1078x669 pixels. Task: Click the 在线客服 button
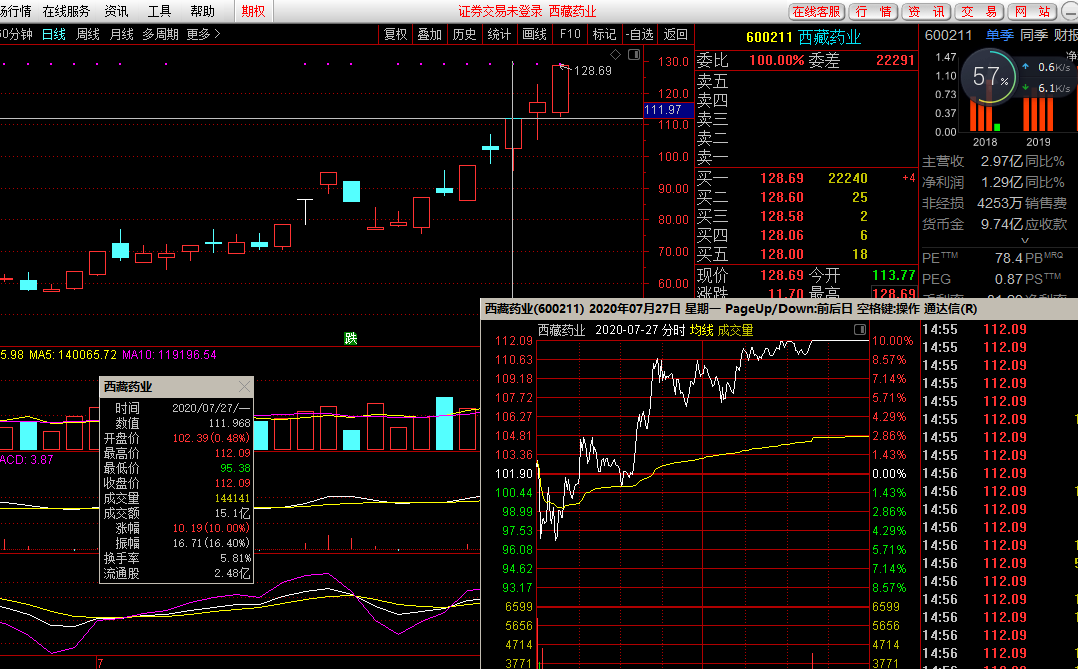pyautogui.click(x=816, y=12)
